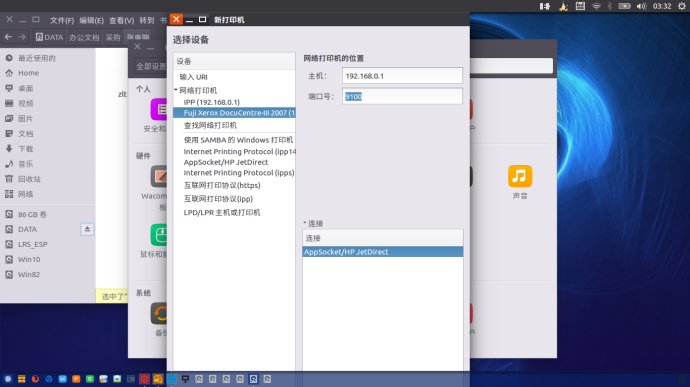Viewport: 690px width, 387px height.
Task: Collapse the 连接 section expander
Action: (305, 223)
